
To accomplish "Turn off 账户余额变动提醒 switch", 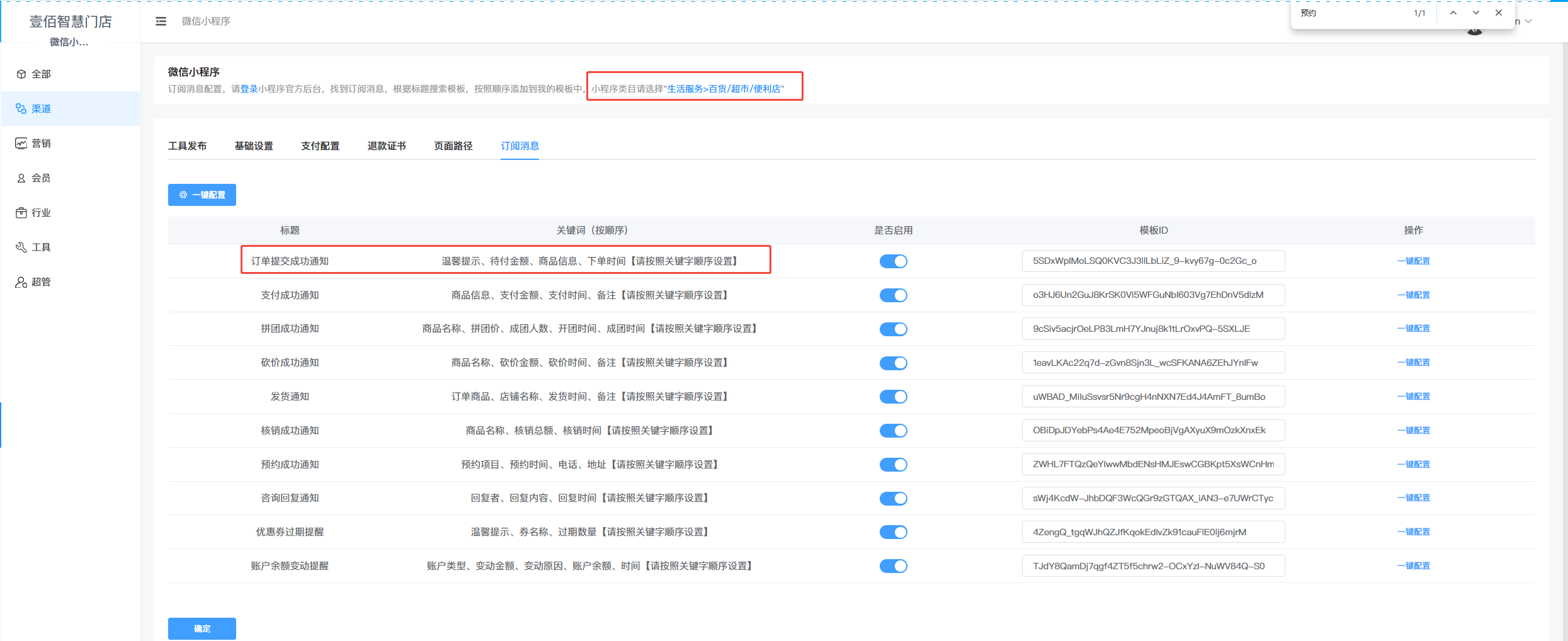I will (893, 566).
